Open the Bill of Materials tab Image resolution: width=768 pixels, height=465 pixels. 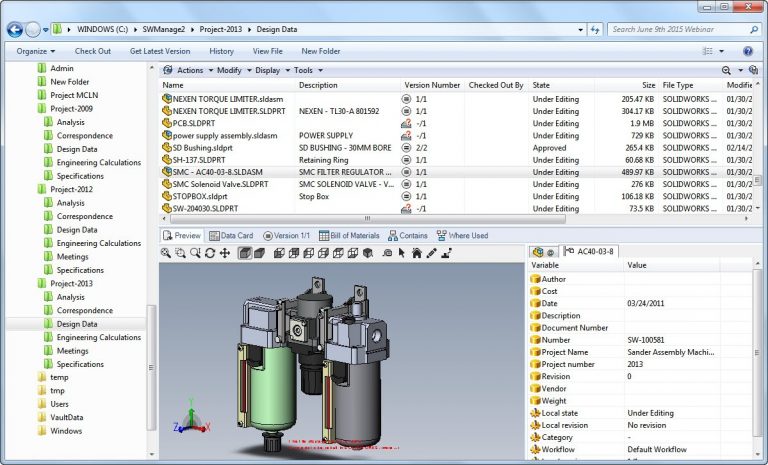[x=348, y=236]
